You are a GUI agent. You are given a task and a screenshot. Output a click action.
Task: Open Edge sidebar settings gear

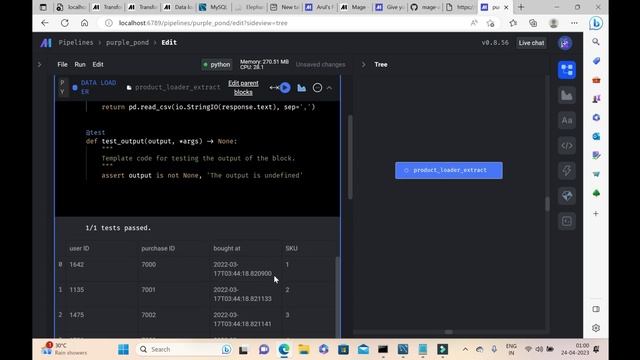pos(596,328)
